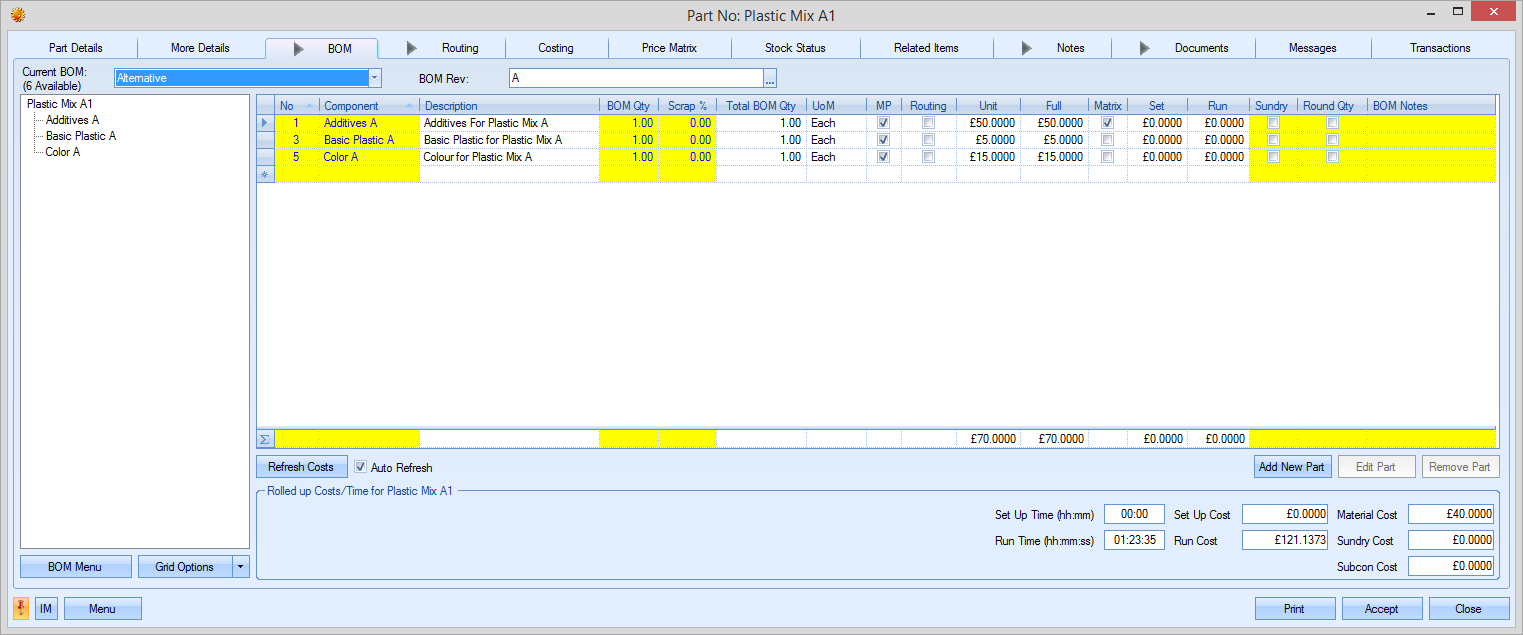The width and height of the screenshot is (1523, 635).
Task: Click the IM icon button
Action: (46, 608)
